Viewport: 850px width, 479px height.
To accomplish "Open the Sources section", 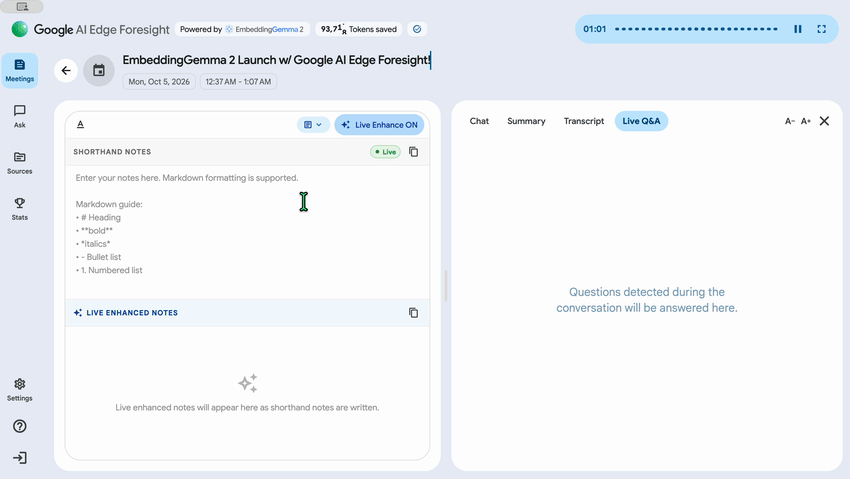I will coord(20,163).
